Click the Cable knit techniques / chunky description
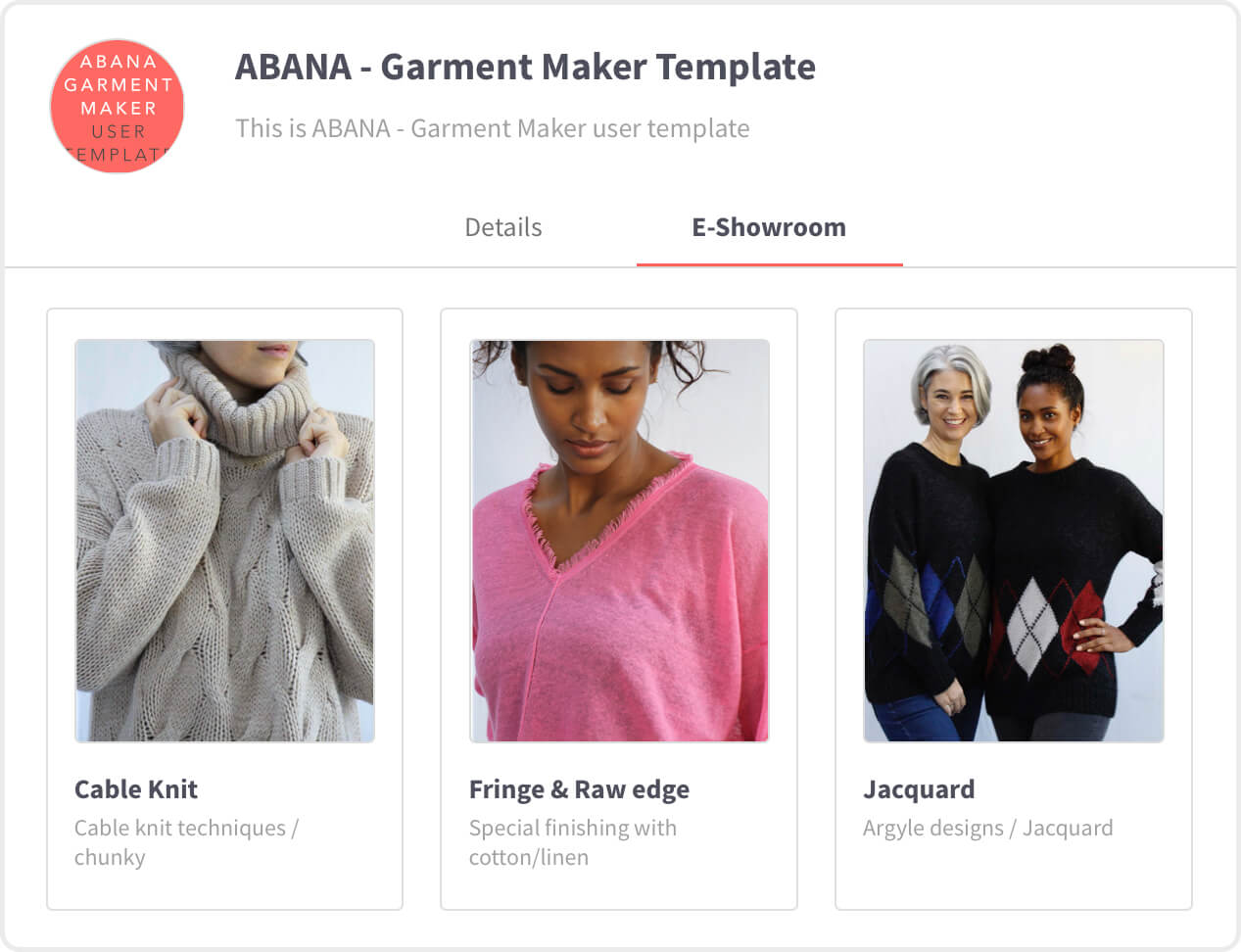1241x952 pixels. coord(186,842)
